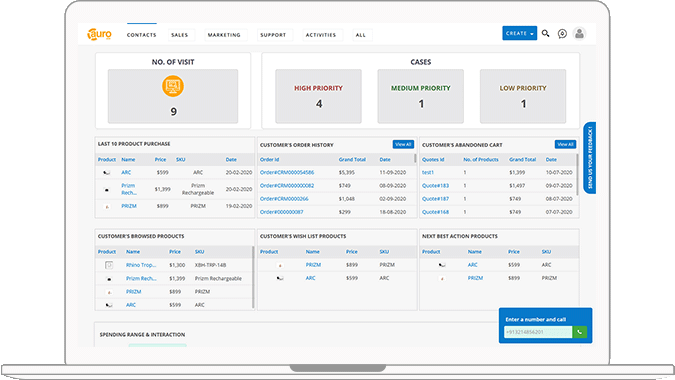The width and height of the screenshot is (675, 380).
Task: Open Send Us Your Feedback side tab
Action: point(590,158)
